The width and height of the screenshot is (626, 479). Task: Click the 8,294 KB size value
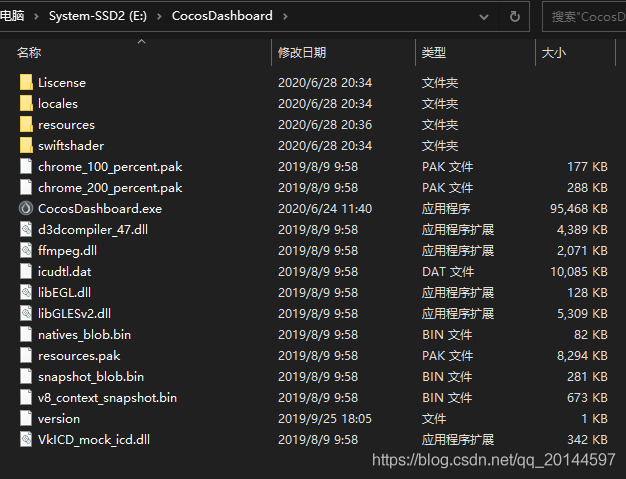tap(582, 356)
